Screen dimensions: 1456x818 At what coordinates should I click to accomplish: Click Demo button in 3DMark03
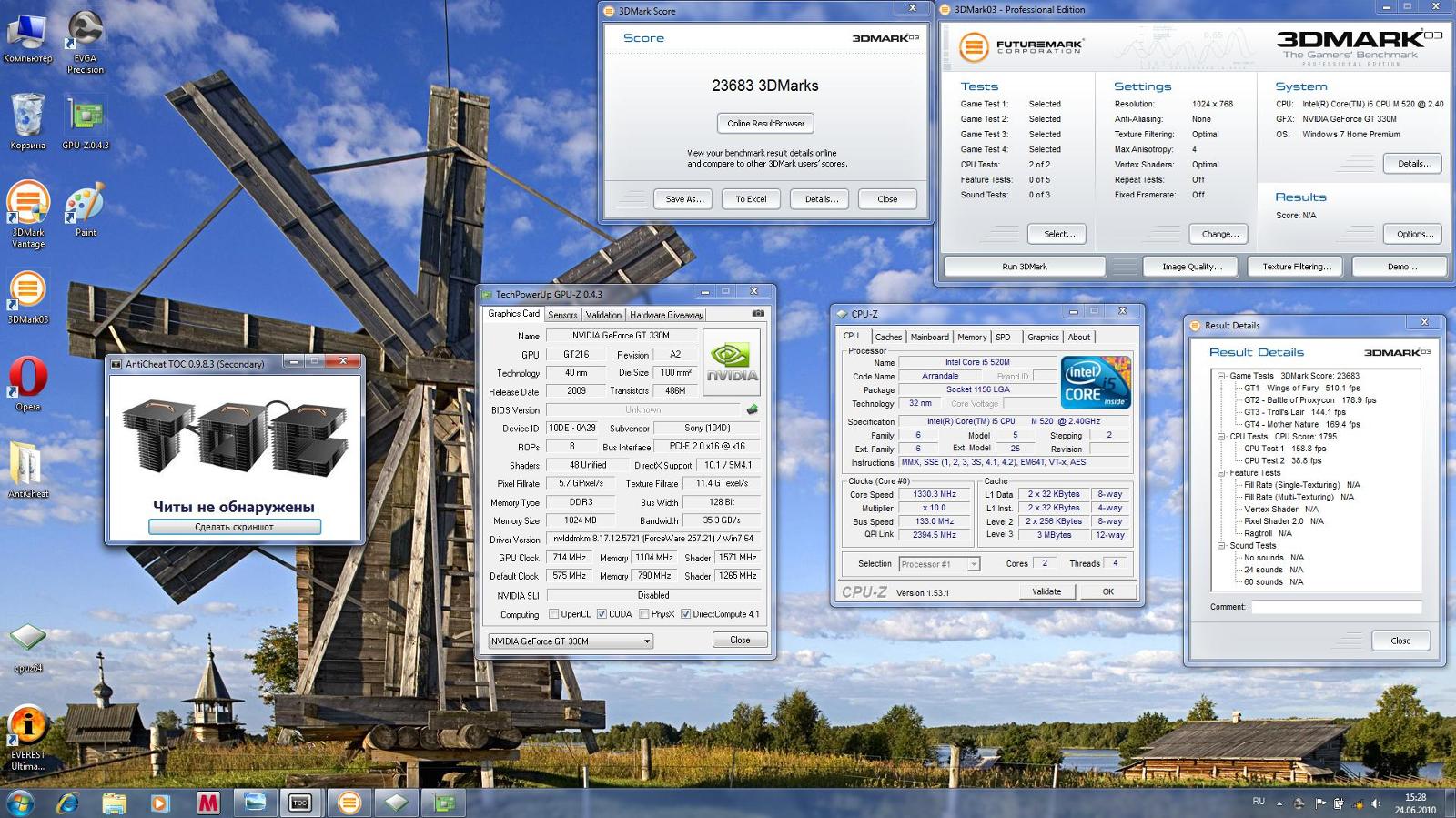1400,267
